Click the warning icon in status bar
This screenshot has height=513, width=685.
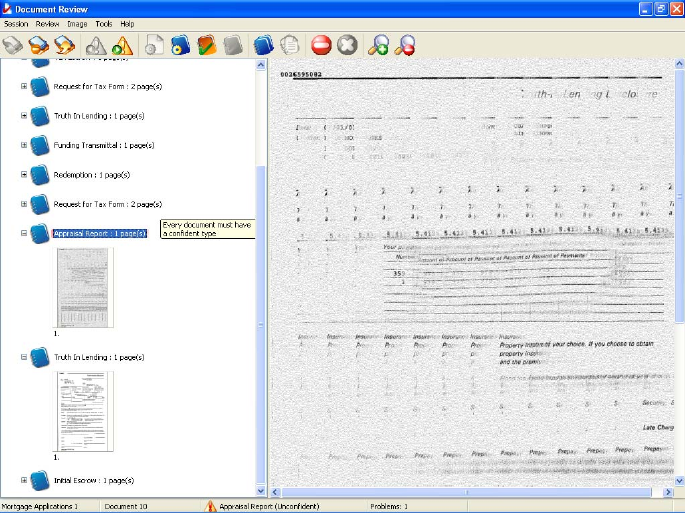click(x=211, y=507)
